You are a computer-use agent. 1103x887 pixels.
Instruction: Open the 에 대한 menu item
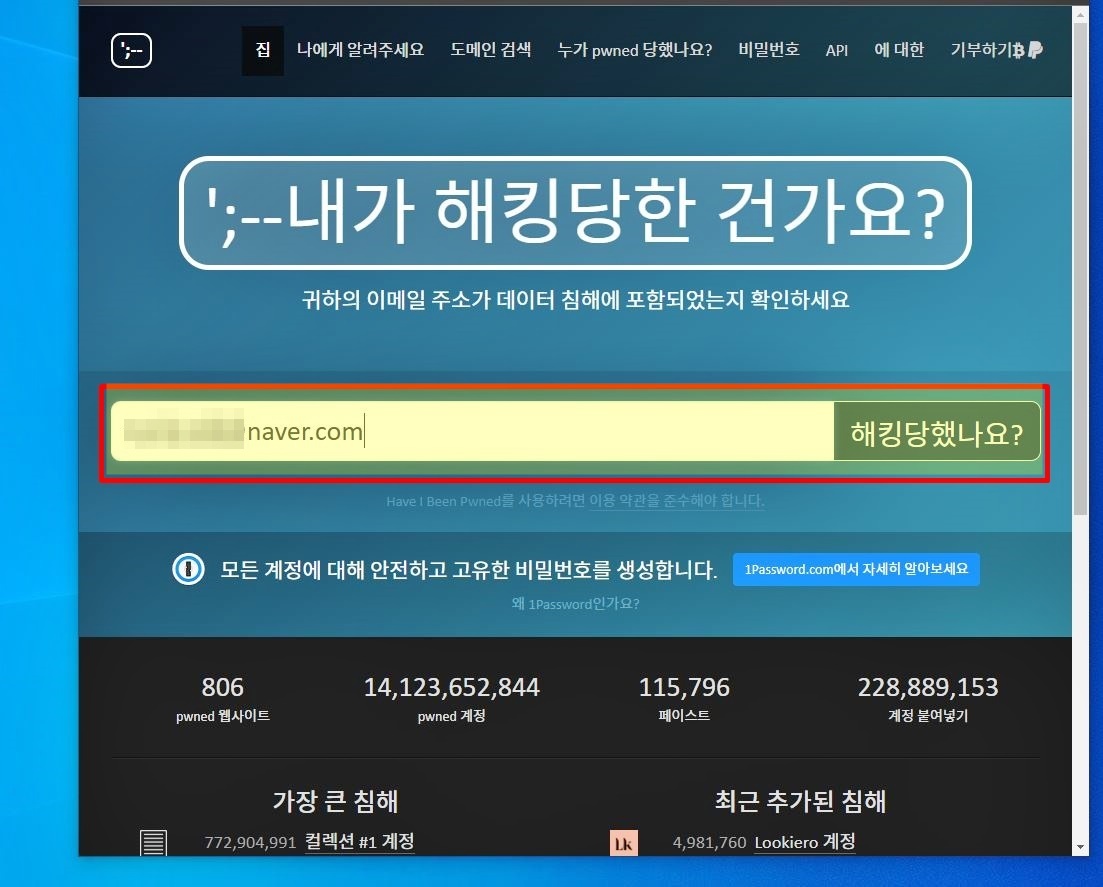898,50
